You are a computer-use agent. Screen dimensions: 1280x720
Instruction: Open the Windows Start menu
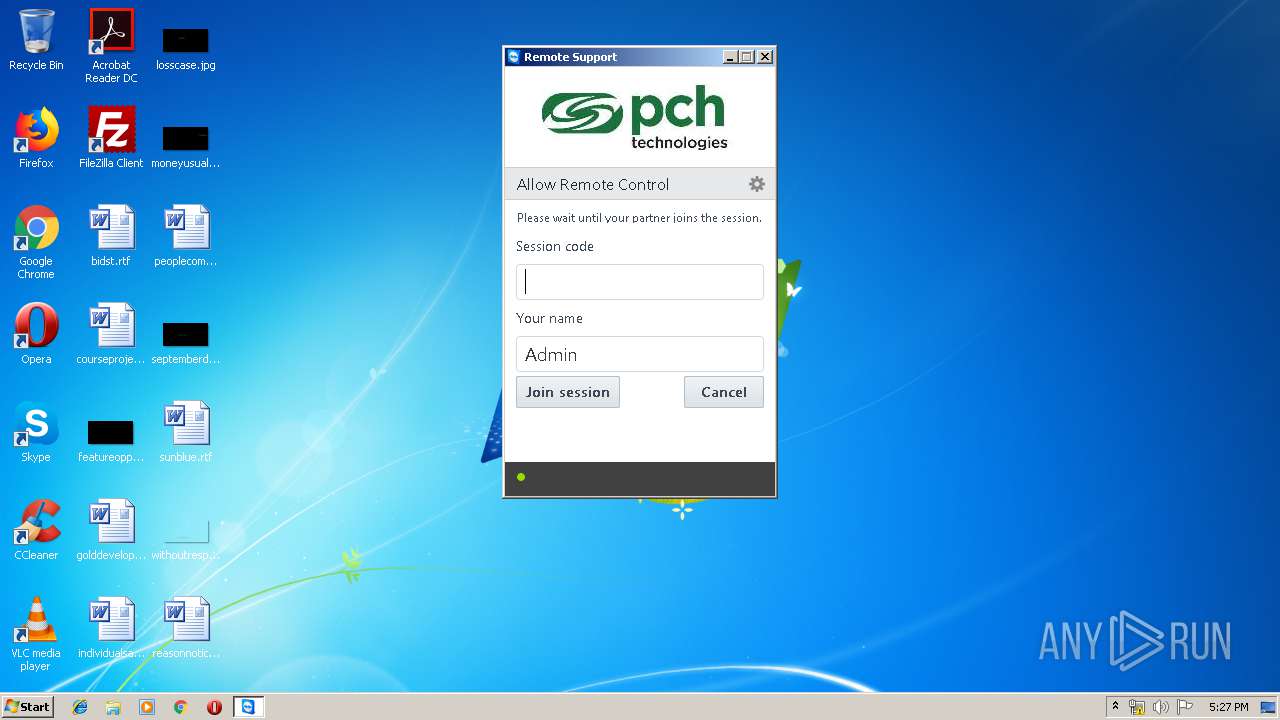click(28, 706)
